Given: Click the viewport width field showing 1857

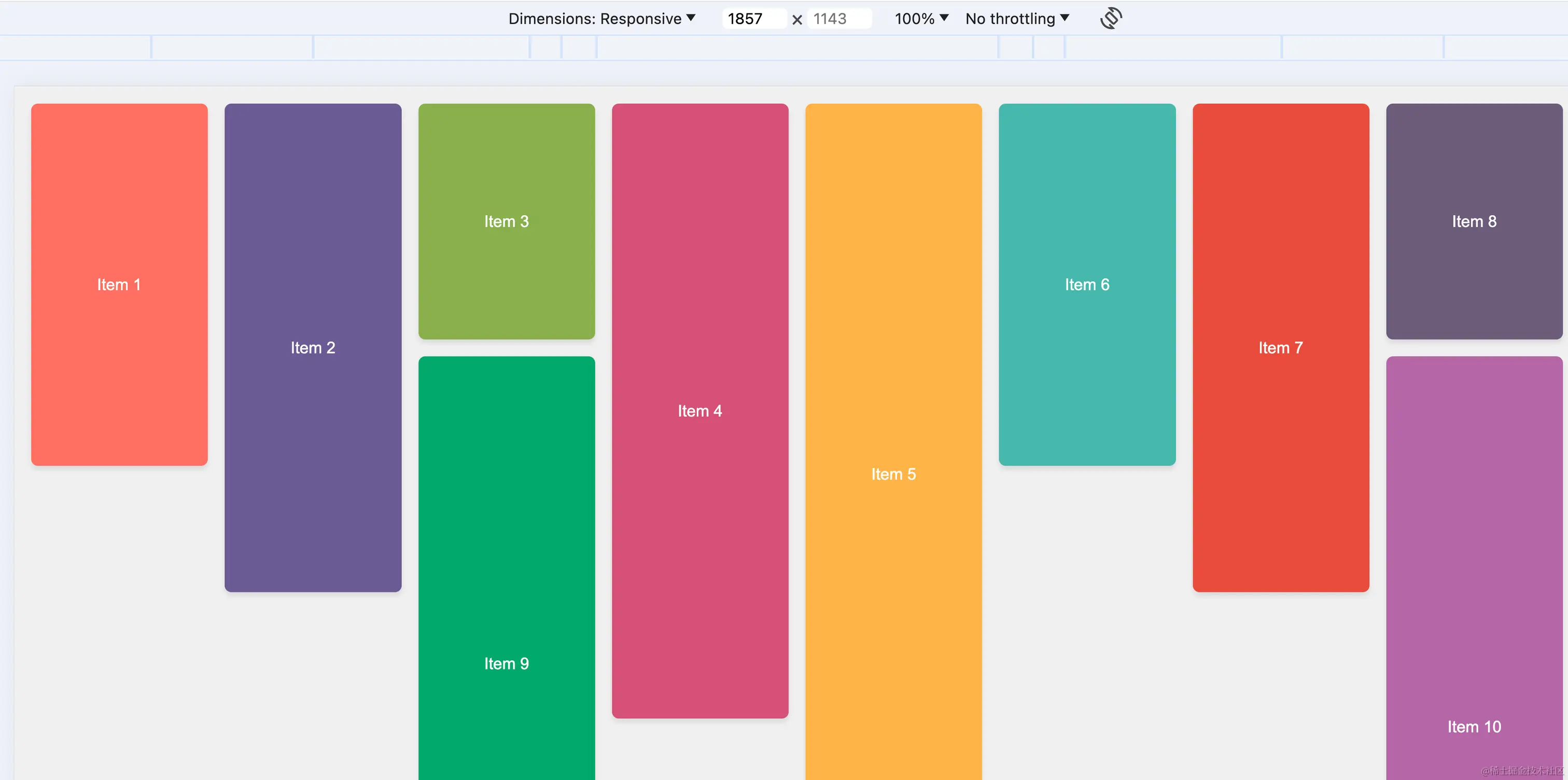Looking at the screenshot, I should pos(752,18).
